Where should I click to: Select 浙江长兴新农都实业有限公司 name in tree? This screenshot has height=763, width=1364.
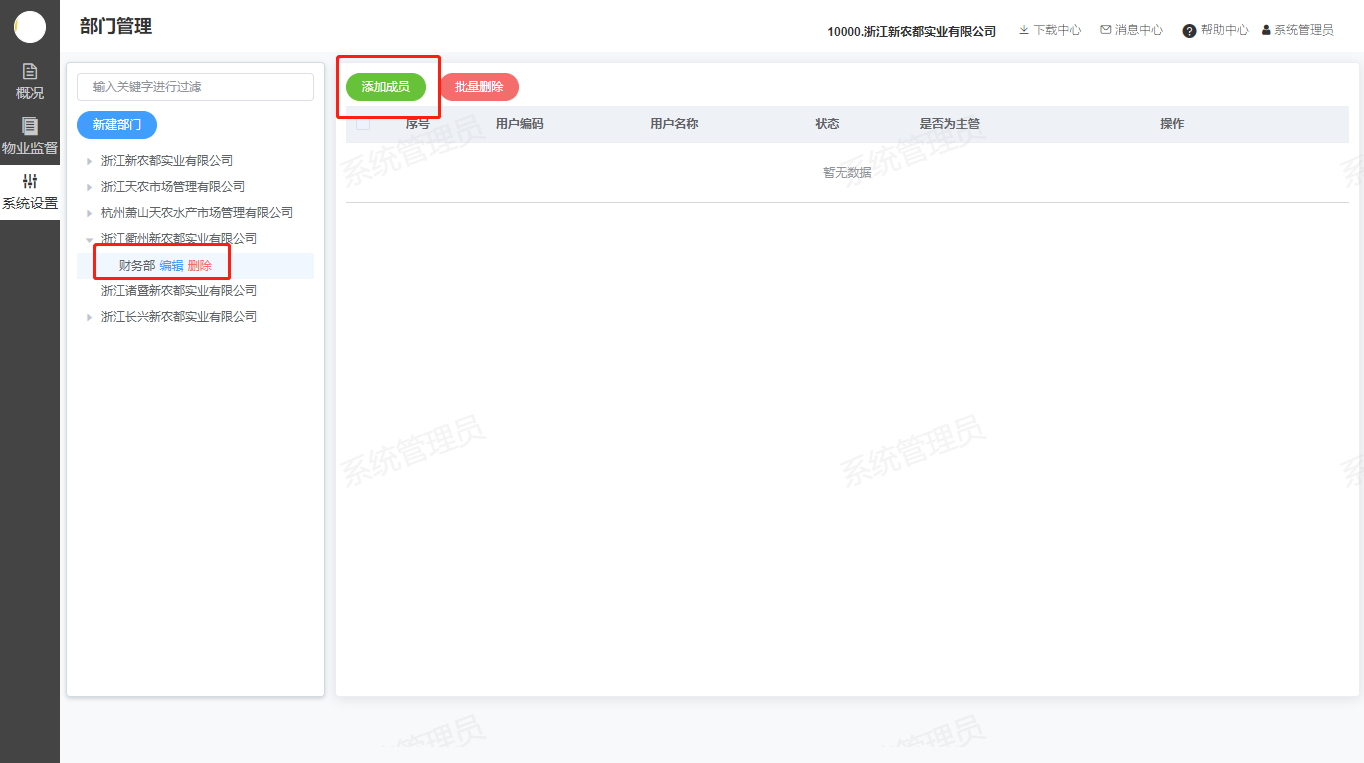(x=179, y=317)
